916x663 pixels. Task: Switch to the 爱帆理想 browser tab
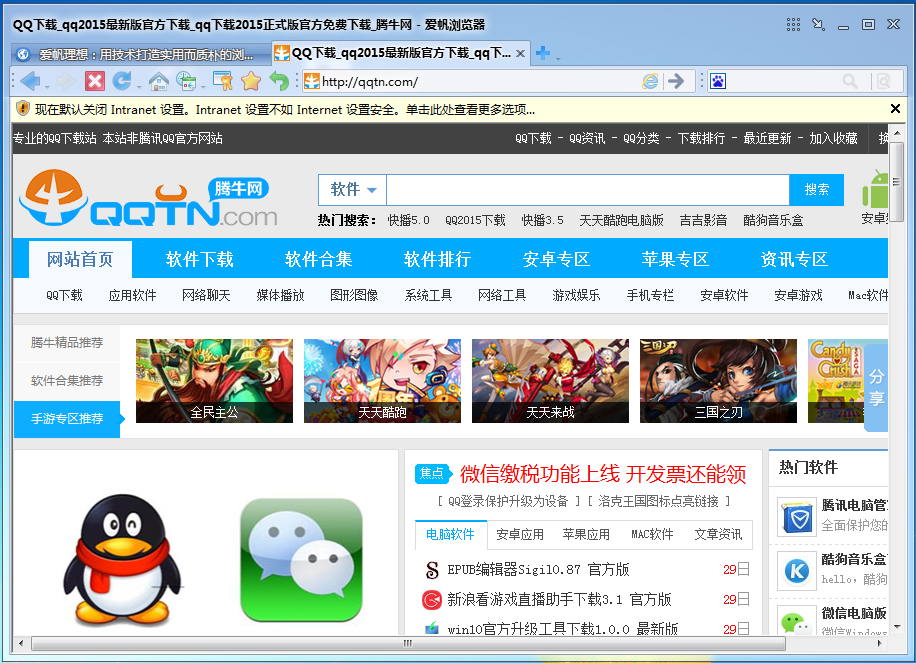click(140, 54)
